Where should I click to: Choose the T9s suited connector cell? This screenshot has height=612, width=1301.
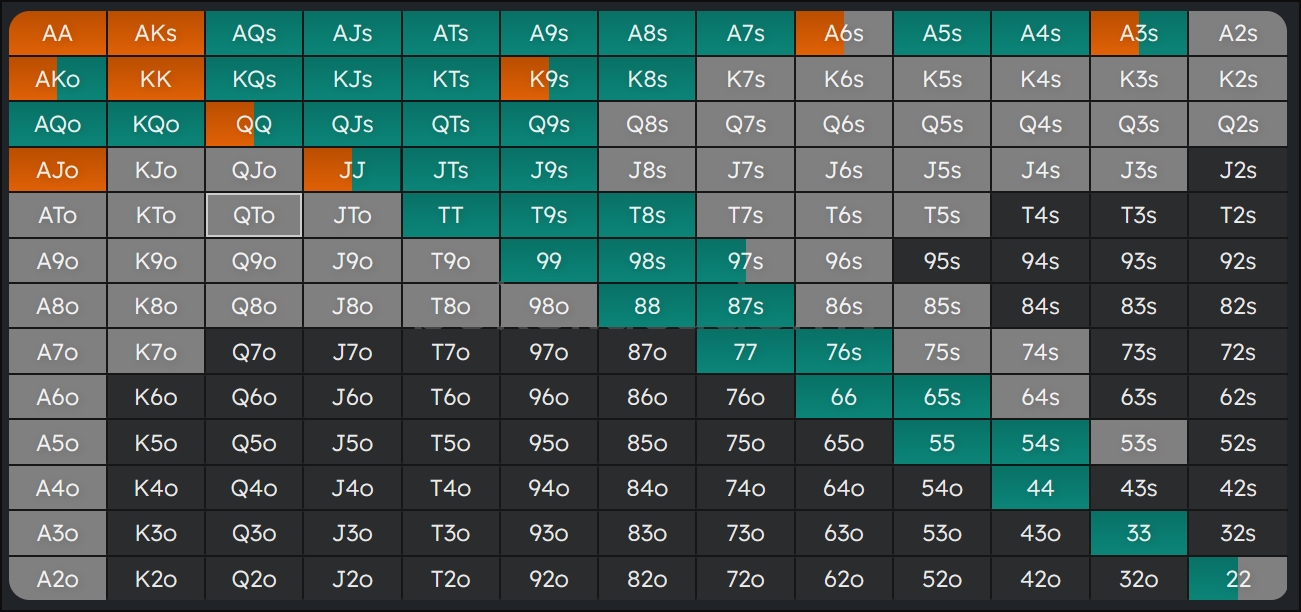click(549, 215)
